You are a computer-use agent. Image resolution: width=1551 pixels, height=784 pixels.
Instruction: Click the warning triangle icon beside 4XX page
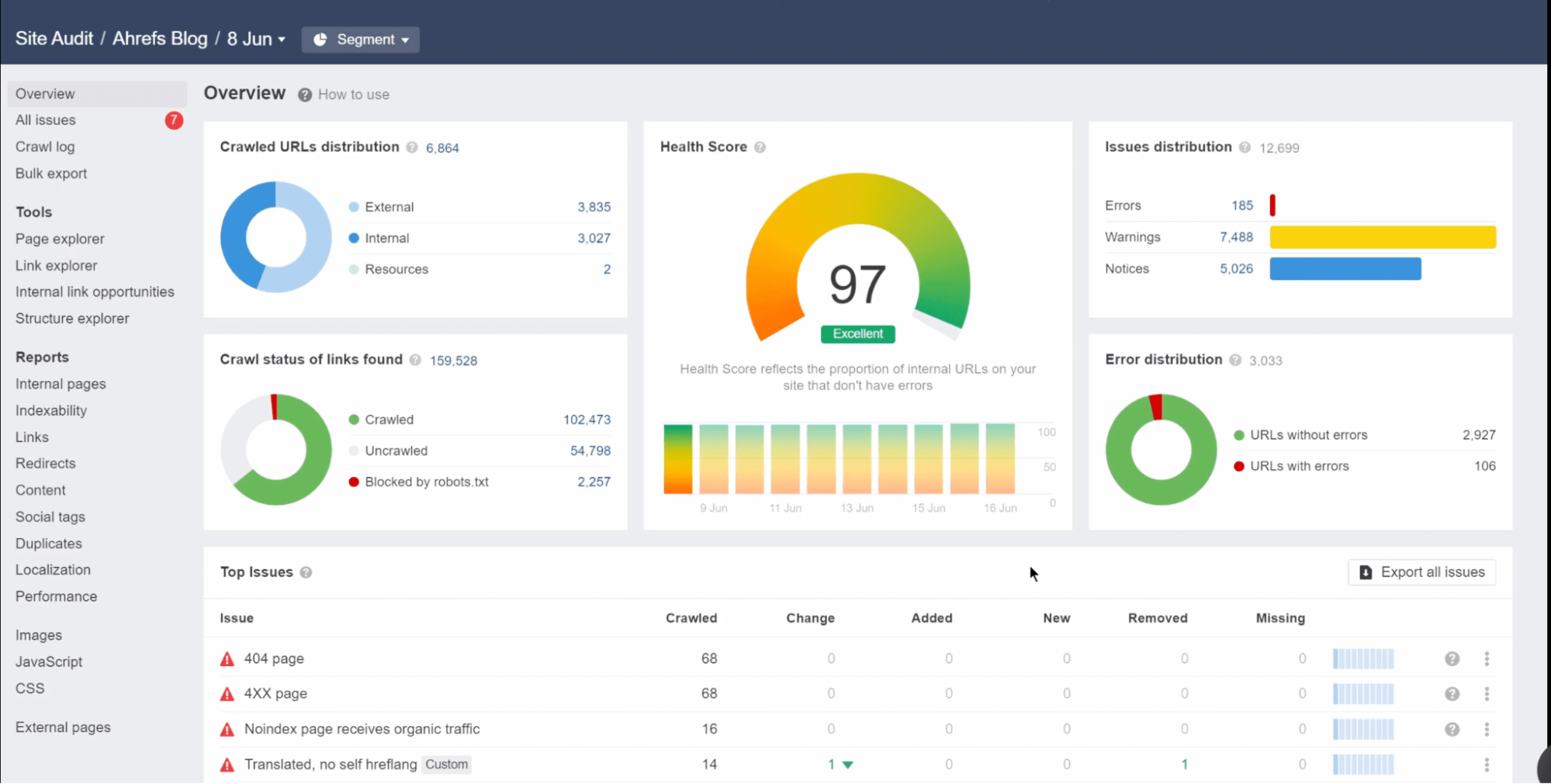pos(226,693)
